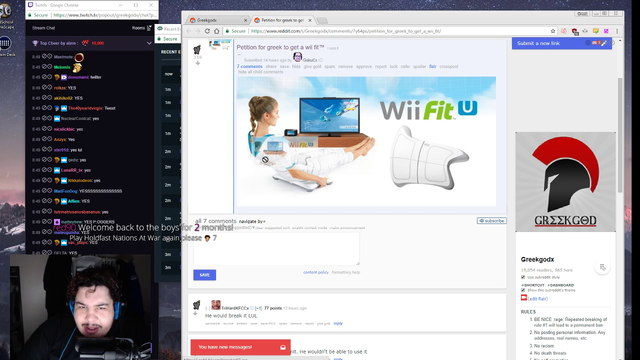Click the spoiler link under the post
The height and width of the screenshot is (360, 640).
pos(419,66)
